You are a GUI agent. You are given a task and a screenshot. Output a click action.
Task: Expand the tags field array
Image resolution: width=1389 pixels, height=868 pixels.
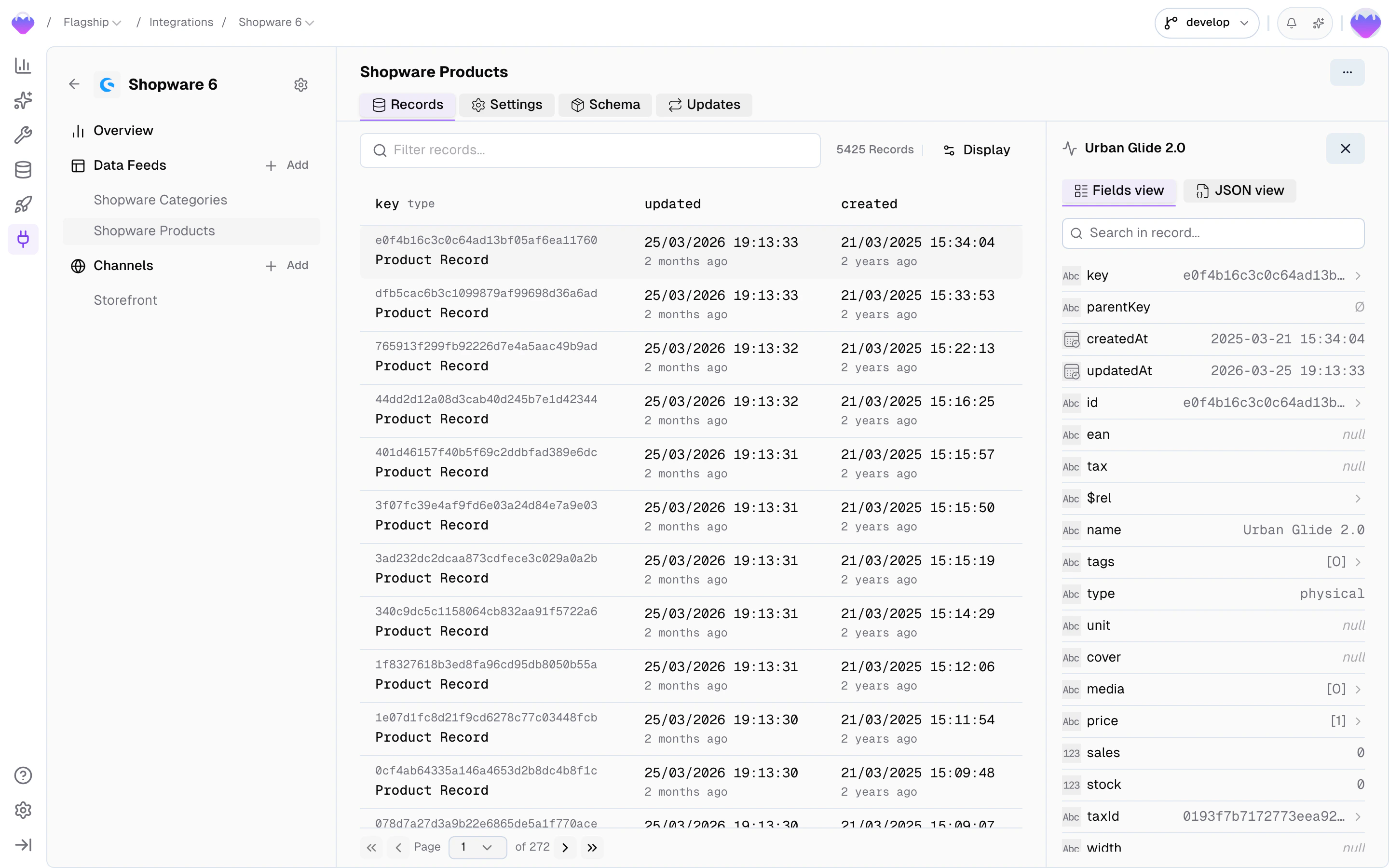[x=1358, y=562]
